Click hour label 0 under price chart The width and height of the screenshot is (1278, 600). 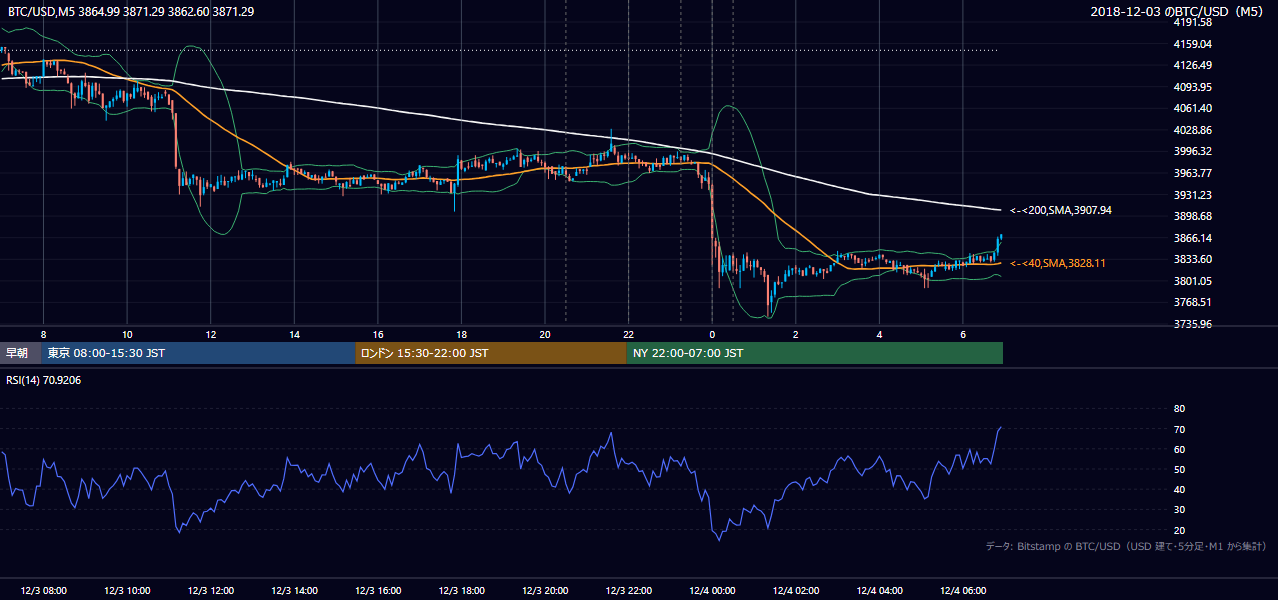(712, 334)
